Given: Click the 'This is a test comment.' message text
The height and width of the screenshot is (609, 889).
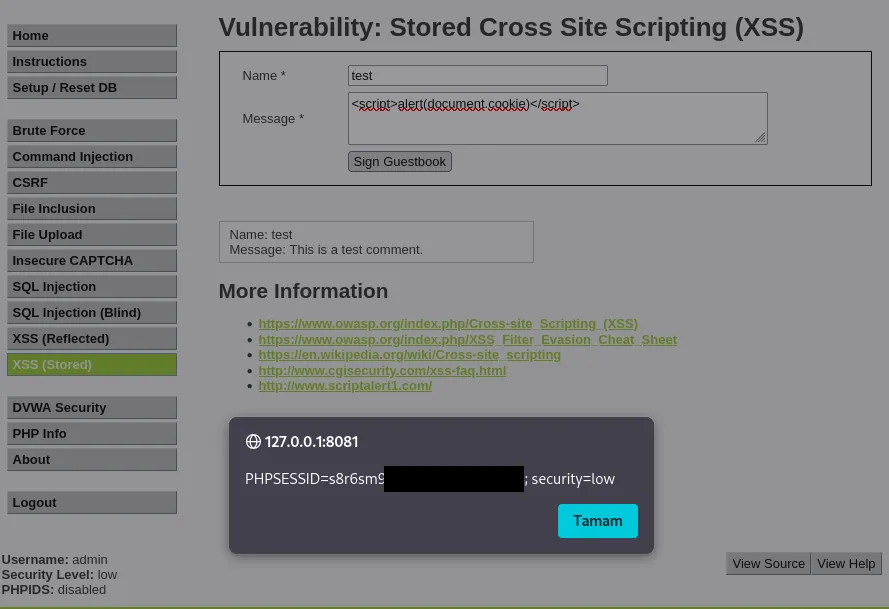Looking at the screenshot, I should point(356,250).
